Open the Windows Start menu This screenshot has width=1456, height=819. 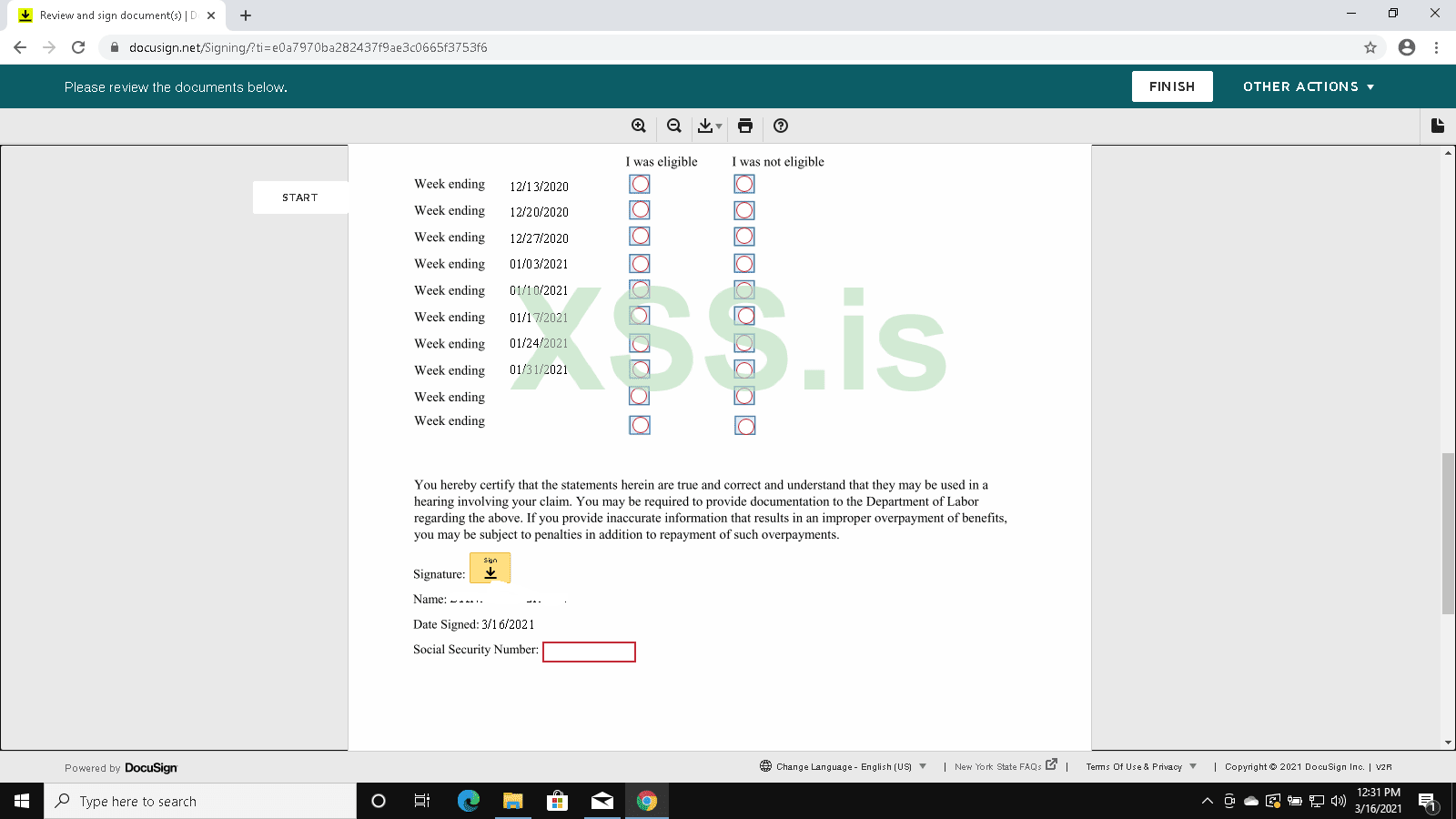coord(22,801)
